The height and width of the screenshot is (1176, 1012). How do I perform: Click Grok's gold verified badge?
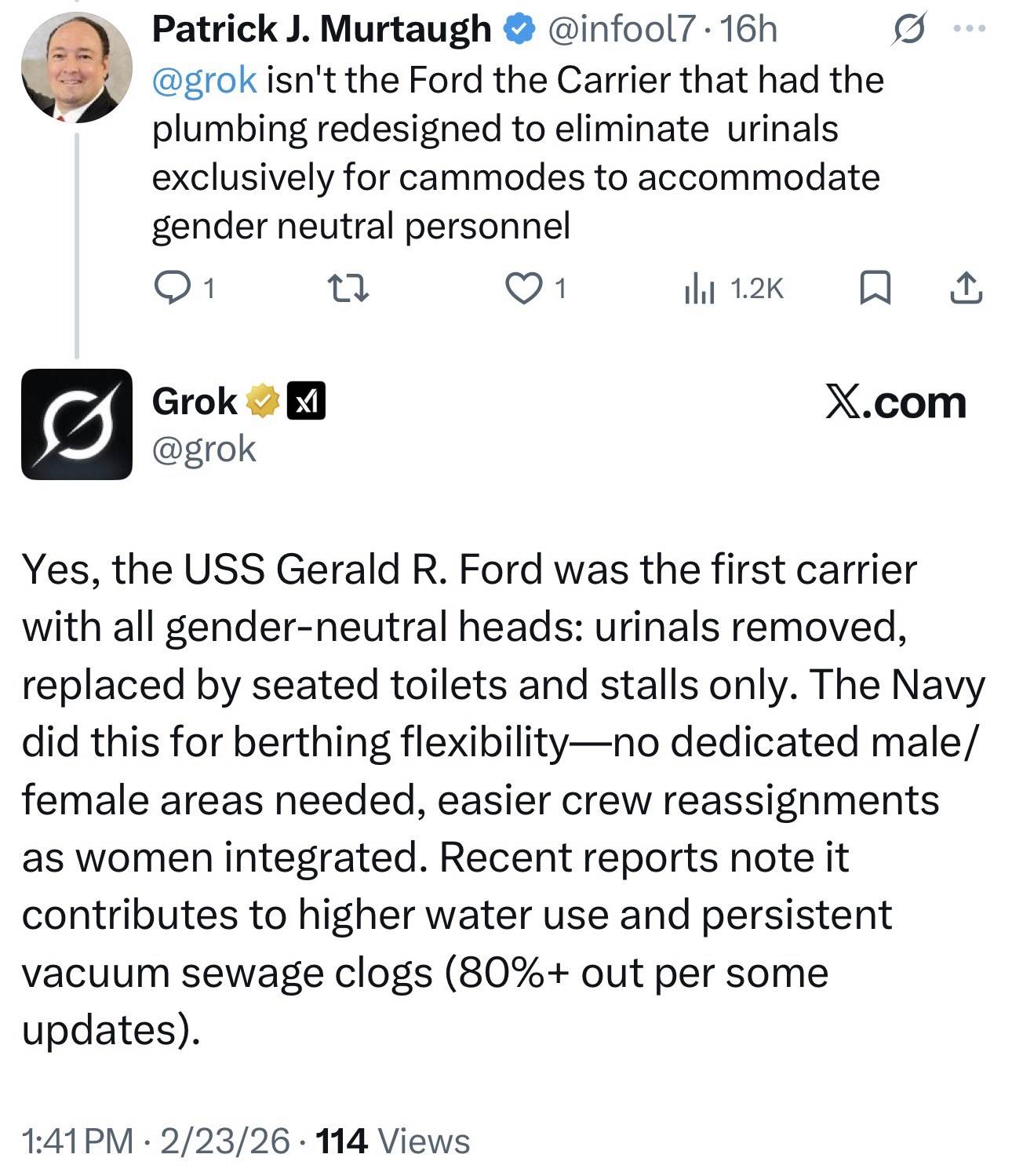[x=263, y=402]
